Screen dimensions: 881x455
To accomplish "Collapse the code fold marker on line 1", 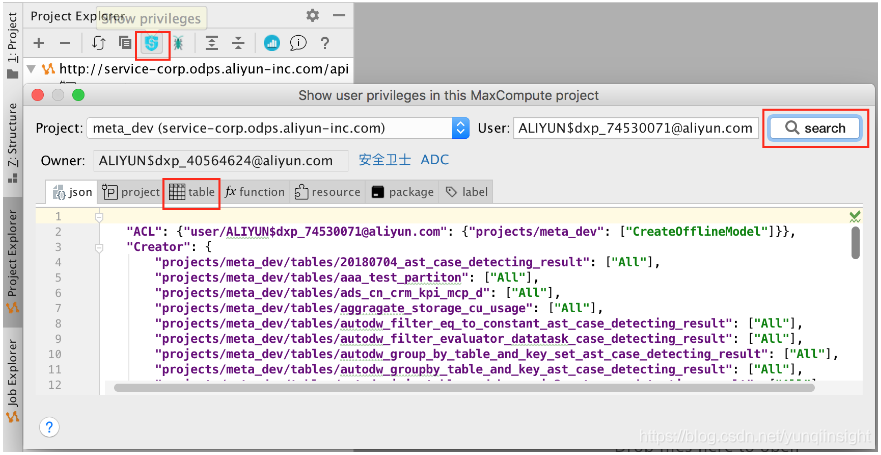I will point(99,216).
